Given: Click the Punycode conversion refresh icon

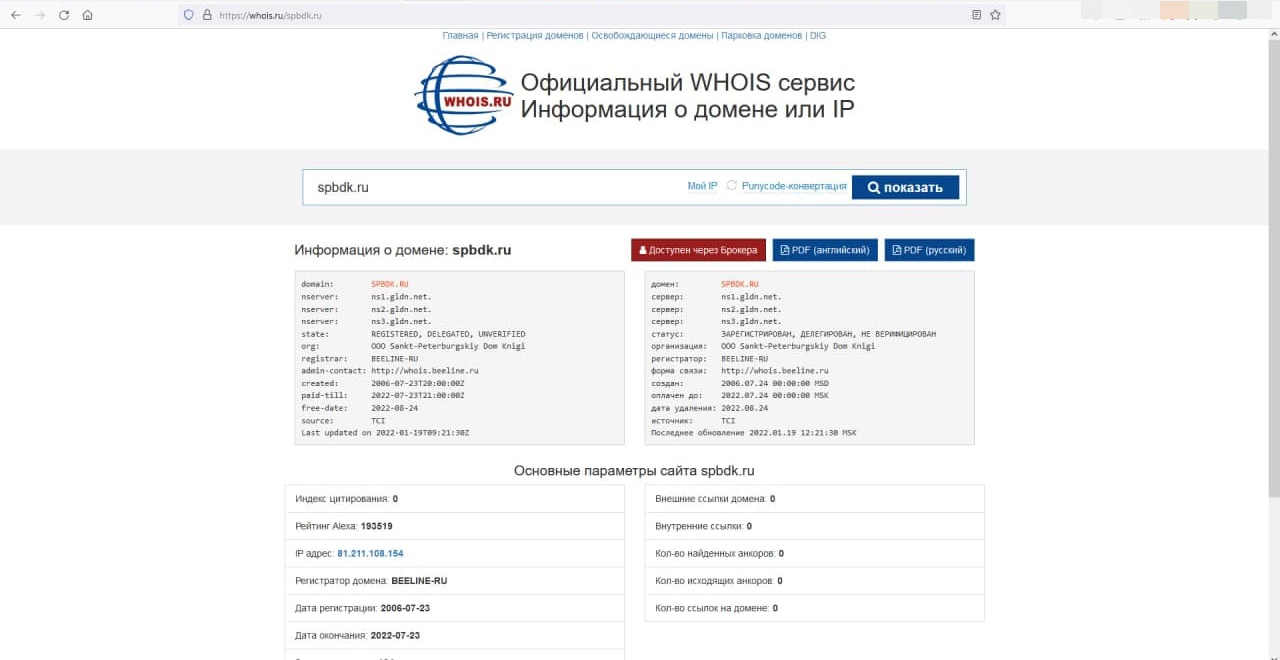Looking at the screenshot, I should point(732,186).
